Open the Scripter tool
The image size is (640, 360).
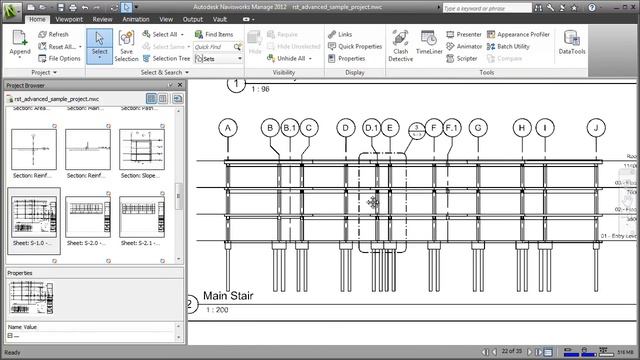tap(462, 59)
